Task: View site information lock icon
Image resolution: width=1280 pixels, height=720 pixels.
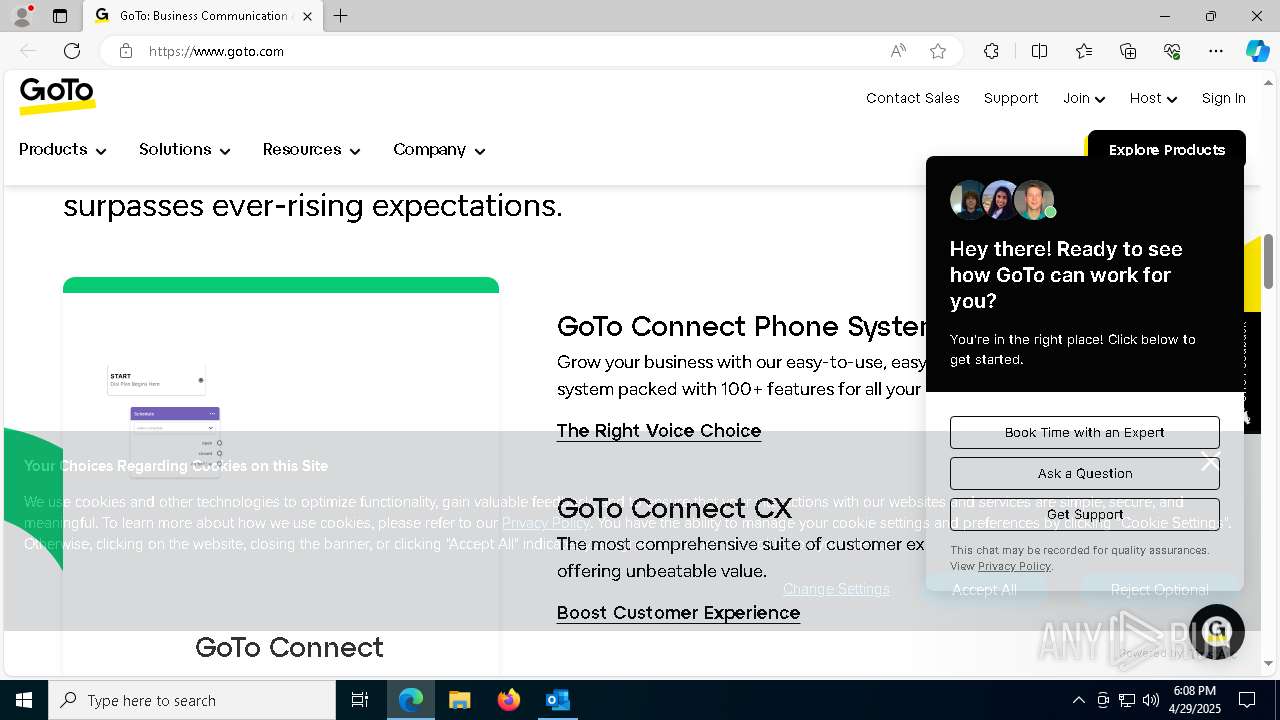Action: coord(126,51)
